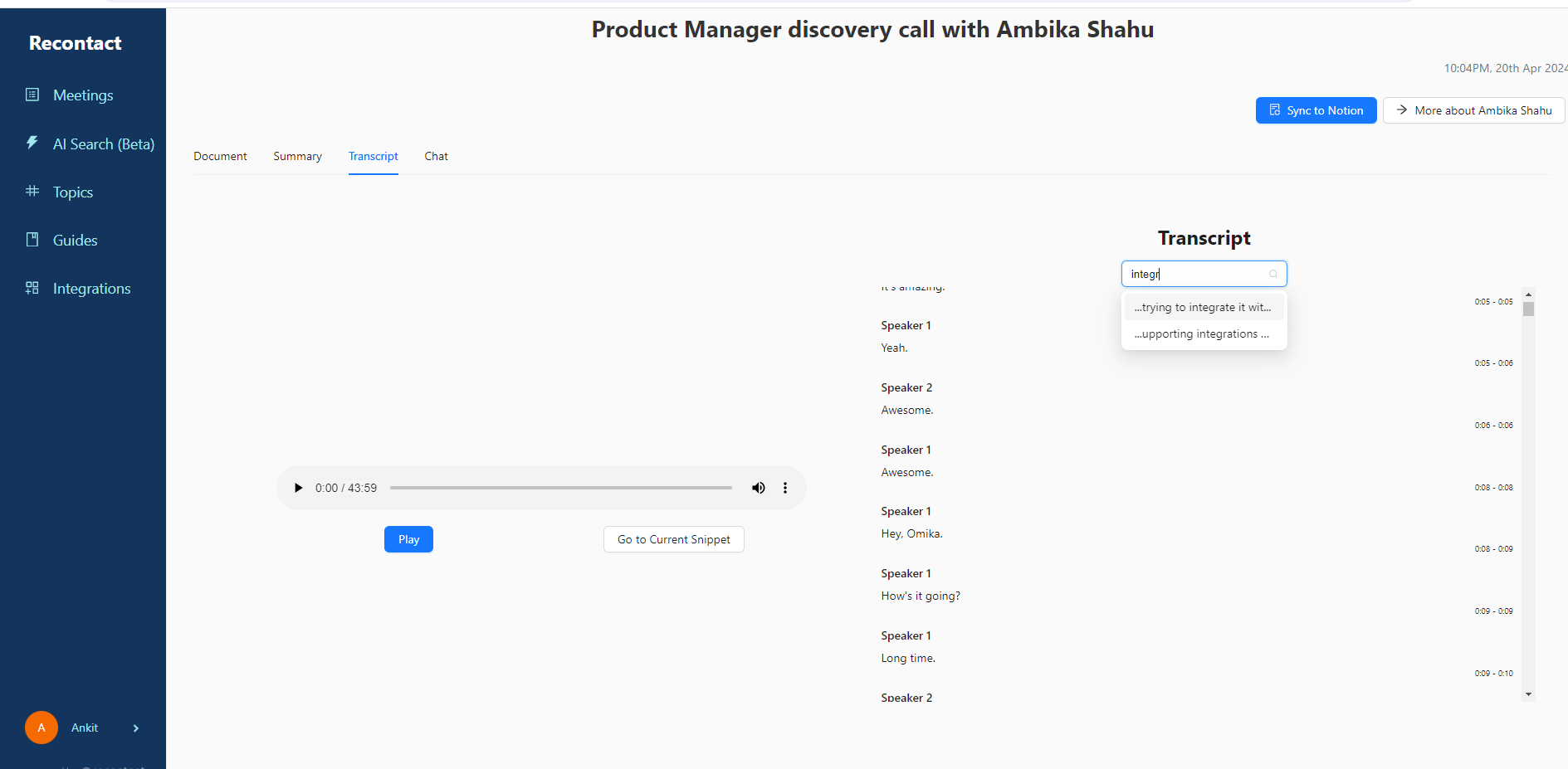This screenshot has width=1568, height=769.
Task: Open More about Ambika Shahu
Action: (1473, 110)
